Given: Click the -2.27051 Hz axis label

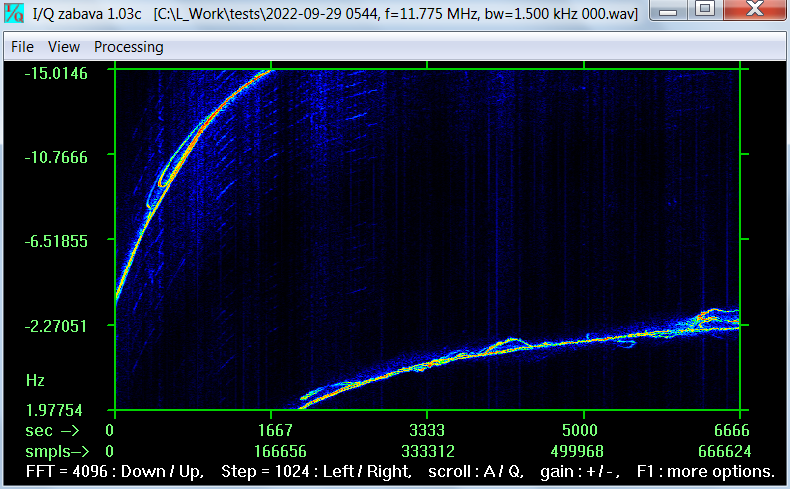Looking at the screenshot, I should 56,326.
